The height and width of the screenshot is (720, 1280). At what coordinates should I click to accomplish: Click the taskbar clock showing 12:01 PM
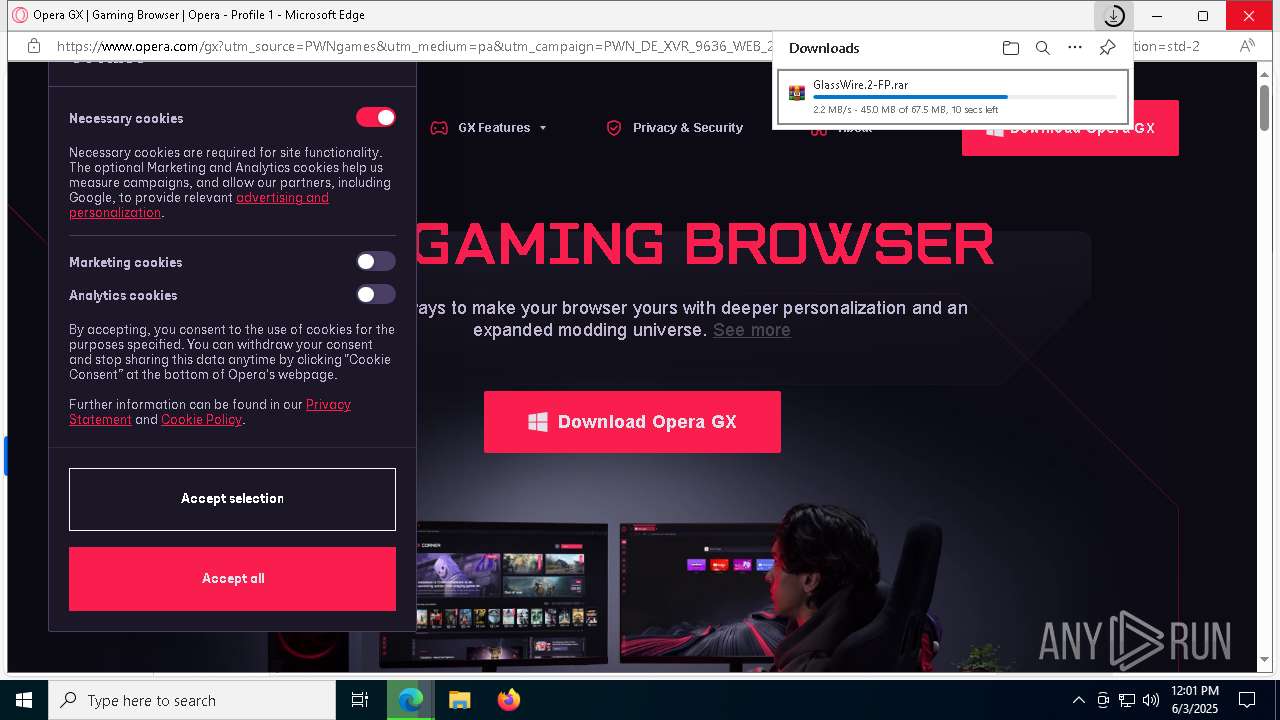pos(1194,700)
